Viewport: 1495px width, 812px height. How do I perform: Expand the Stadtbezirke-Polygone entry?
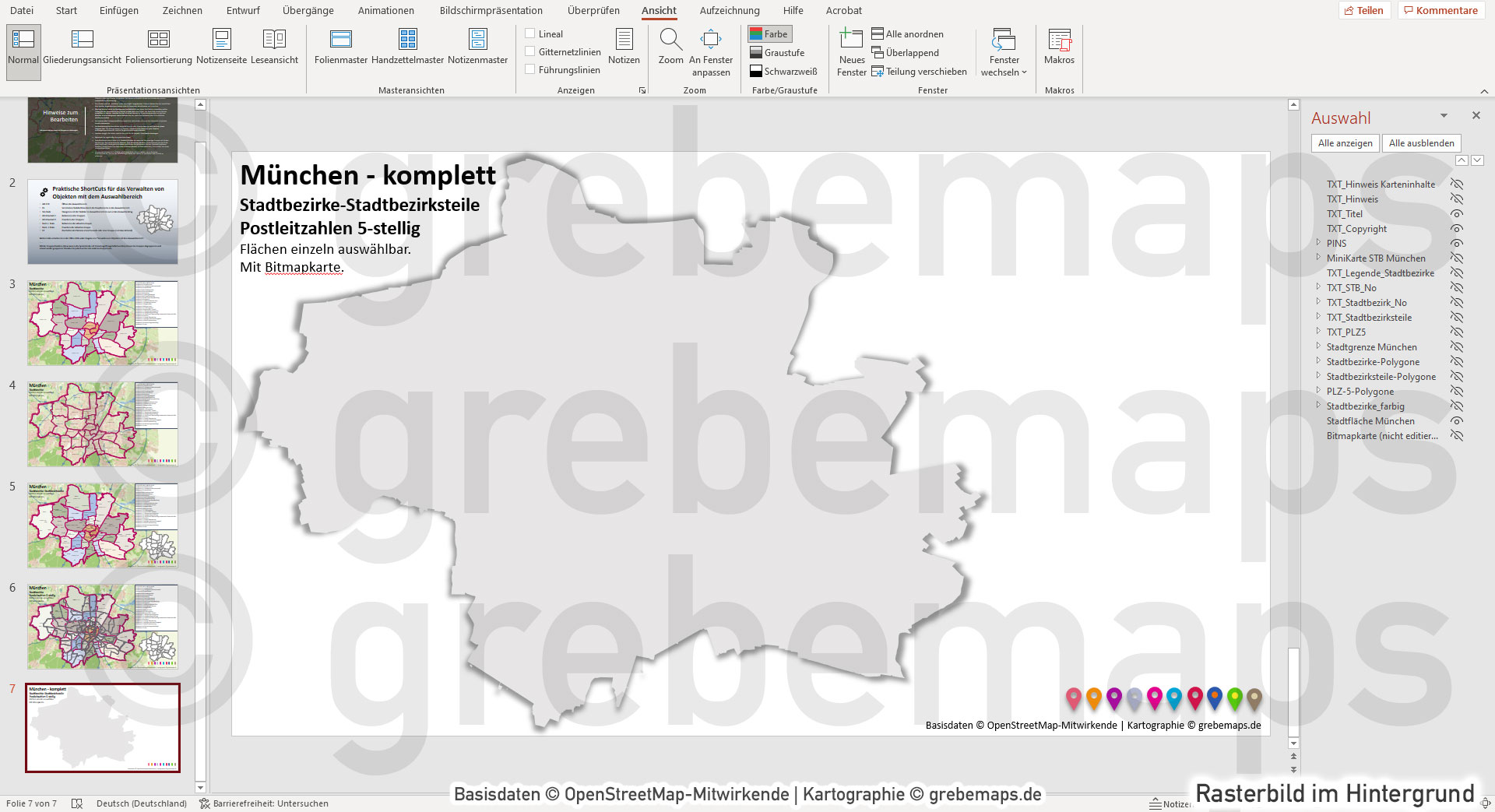click(x=1317, y=361)
